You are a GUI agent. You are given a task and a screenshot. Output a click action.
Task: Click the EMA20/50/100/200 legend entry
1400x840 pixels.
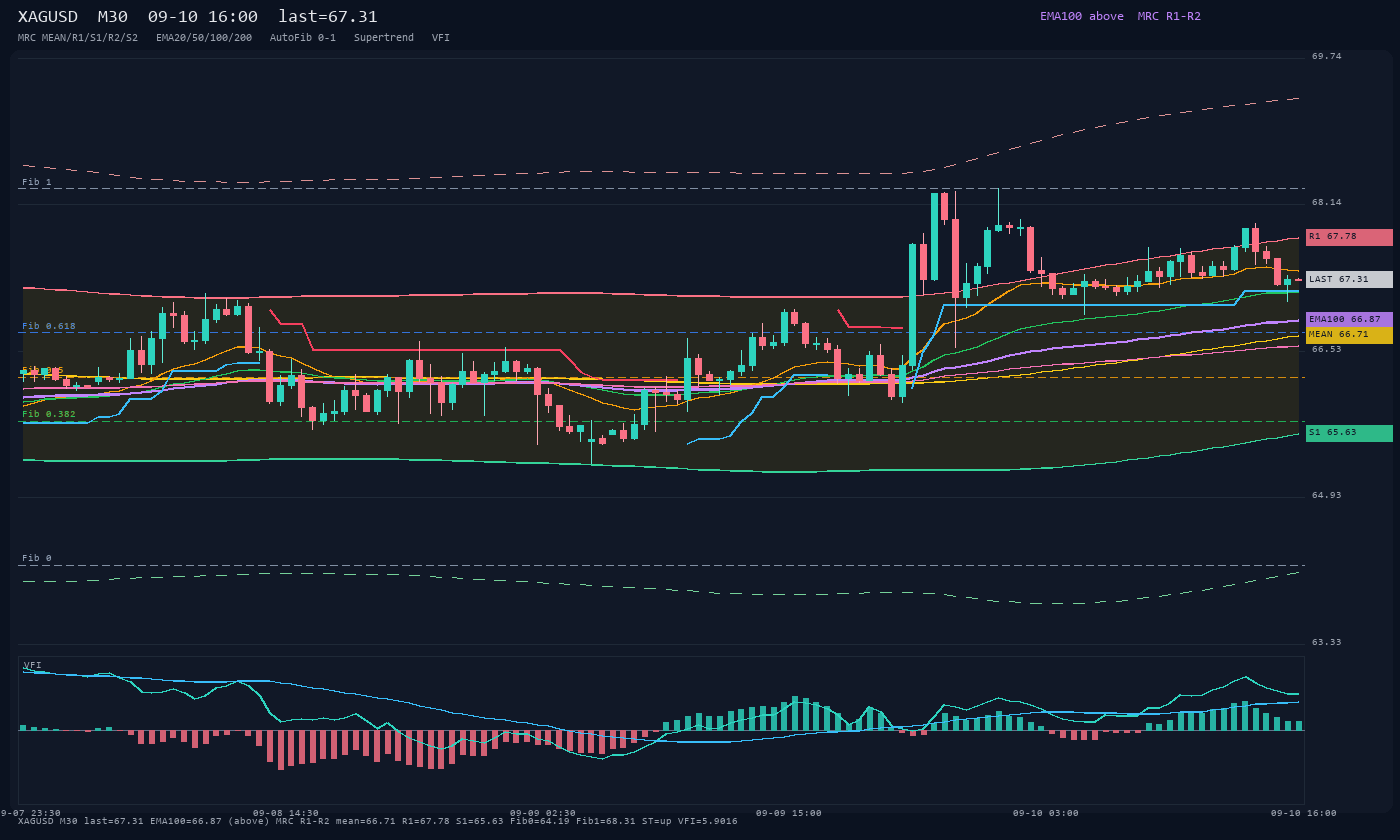click(204, 38)
